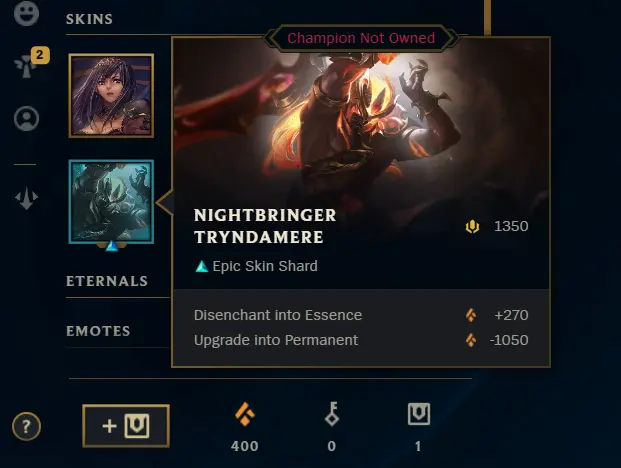
Task: Click the Champion Not Owned banner
Action: 361,38
